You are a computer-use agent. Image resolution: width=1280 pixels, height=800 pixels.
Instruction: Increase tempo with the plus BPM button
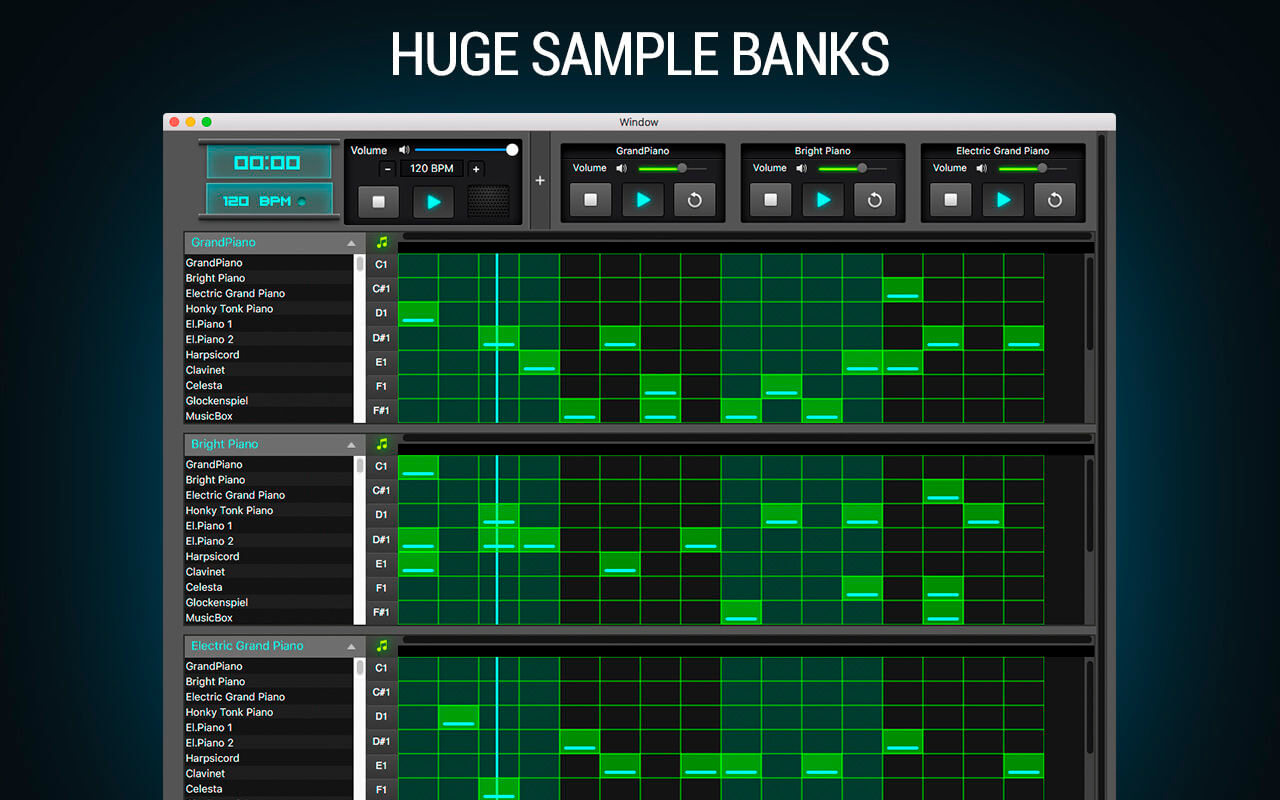[x=476, y=169]
